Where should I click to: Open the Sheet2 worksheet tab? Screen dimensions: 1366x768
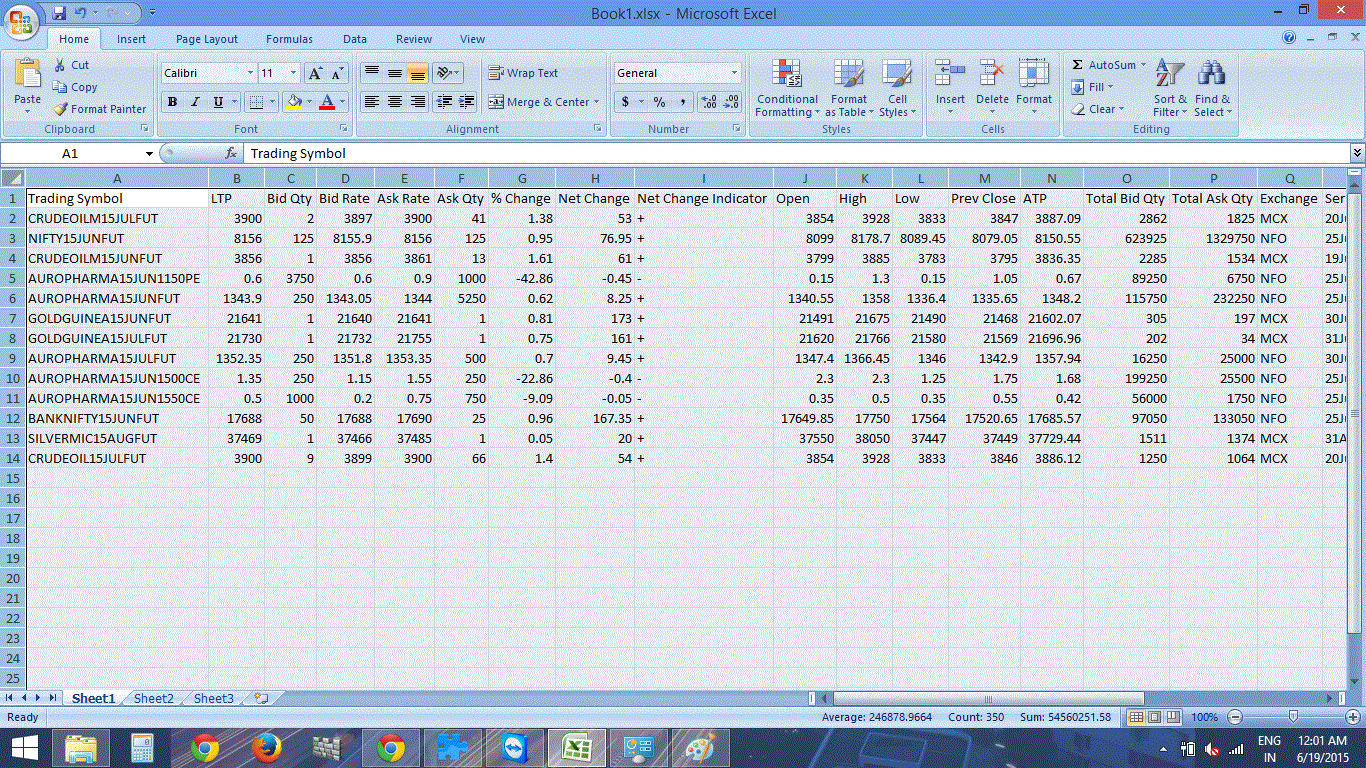(x=154, y=698)
